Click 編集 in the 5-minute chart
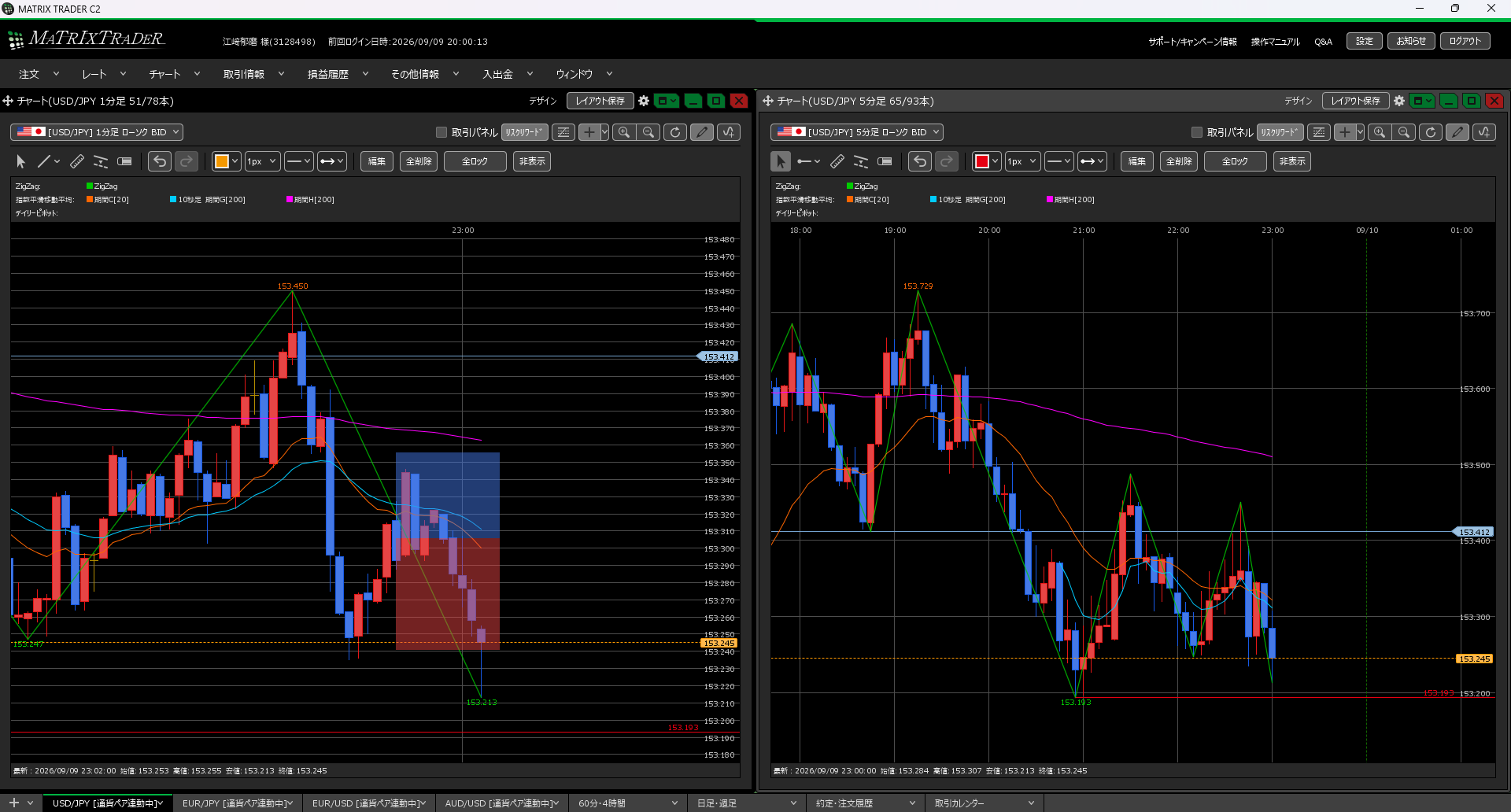 [x=1137, y=161]
